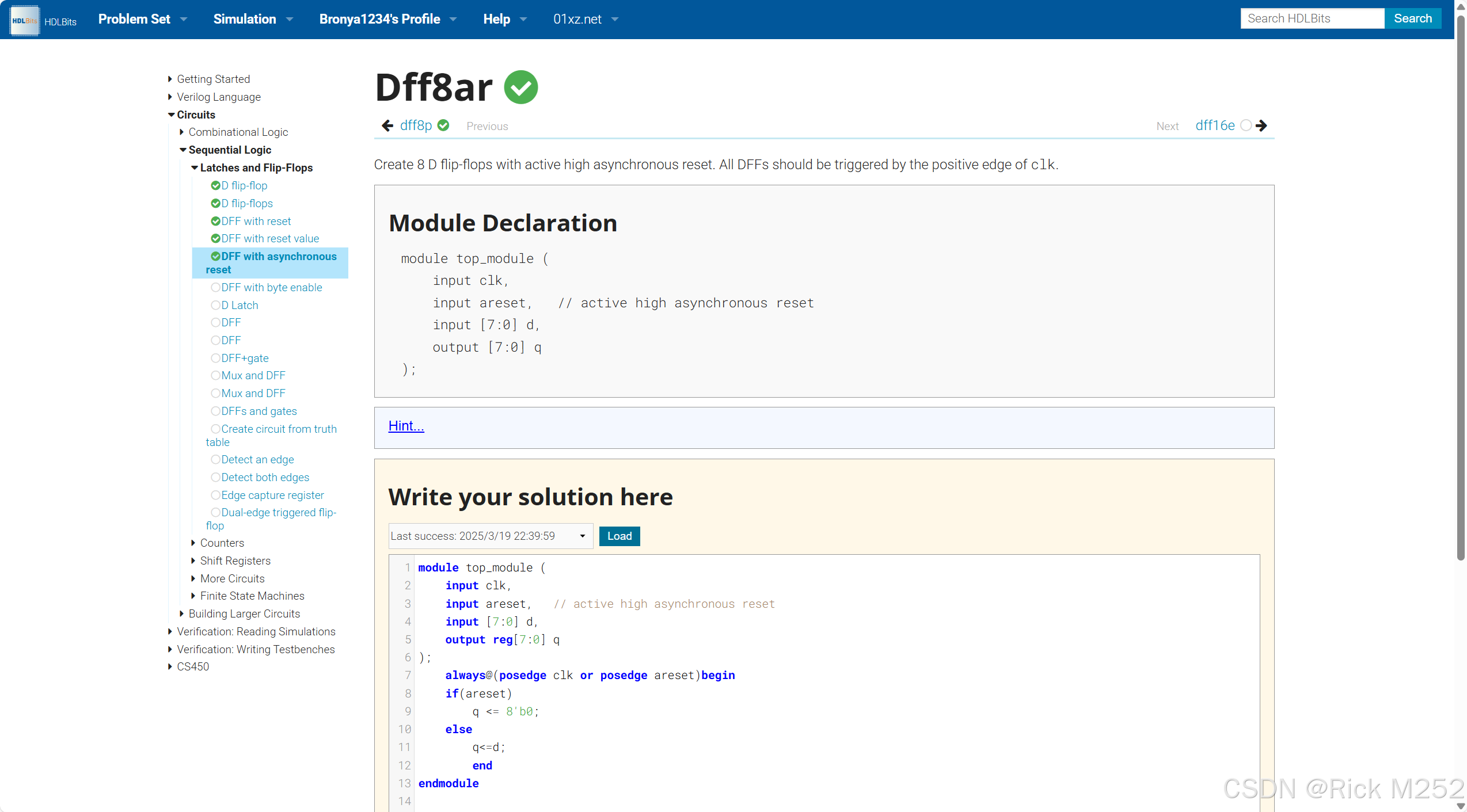Open the Hint... link
This screenshot has width=1467, height=812.
[406, 426]
